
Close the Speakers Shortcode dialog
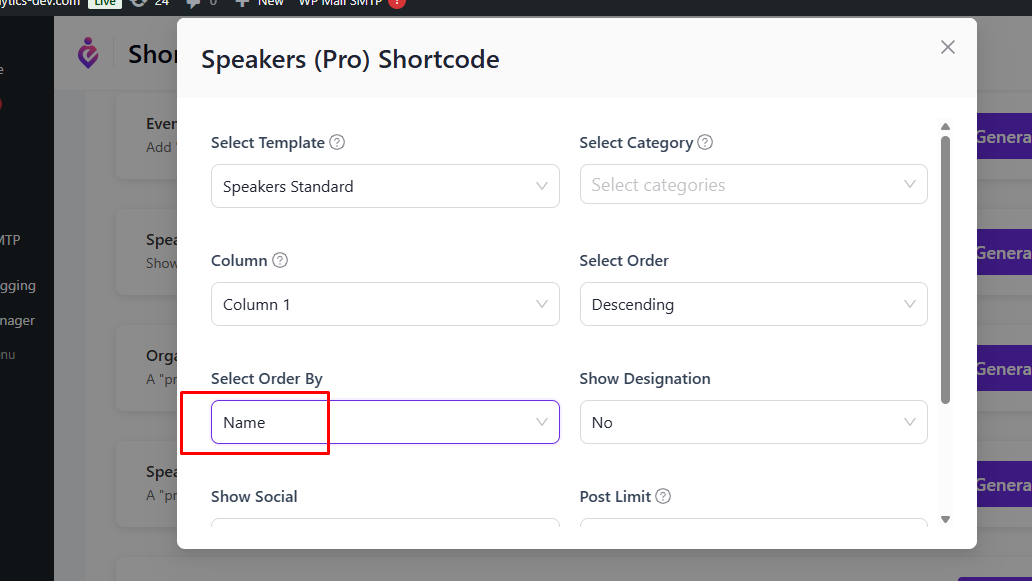(948, 47)
